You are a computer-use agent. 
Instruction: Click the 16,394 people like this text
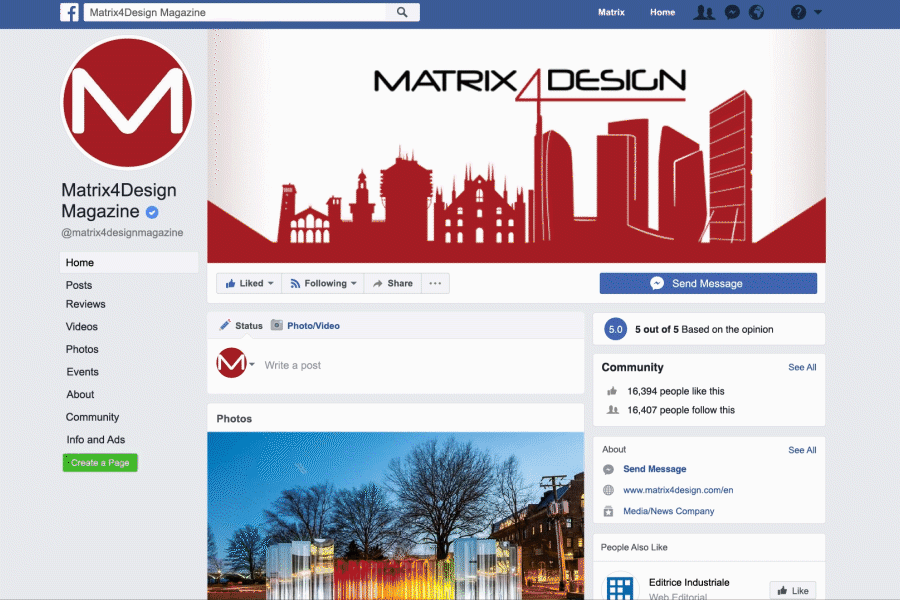coord(676,391)
